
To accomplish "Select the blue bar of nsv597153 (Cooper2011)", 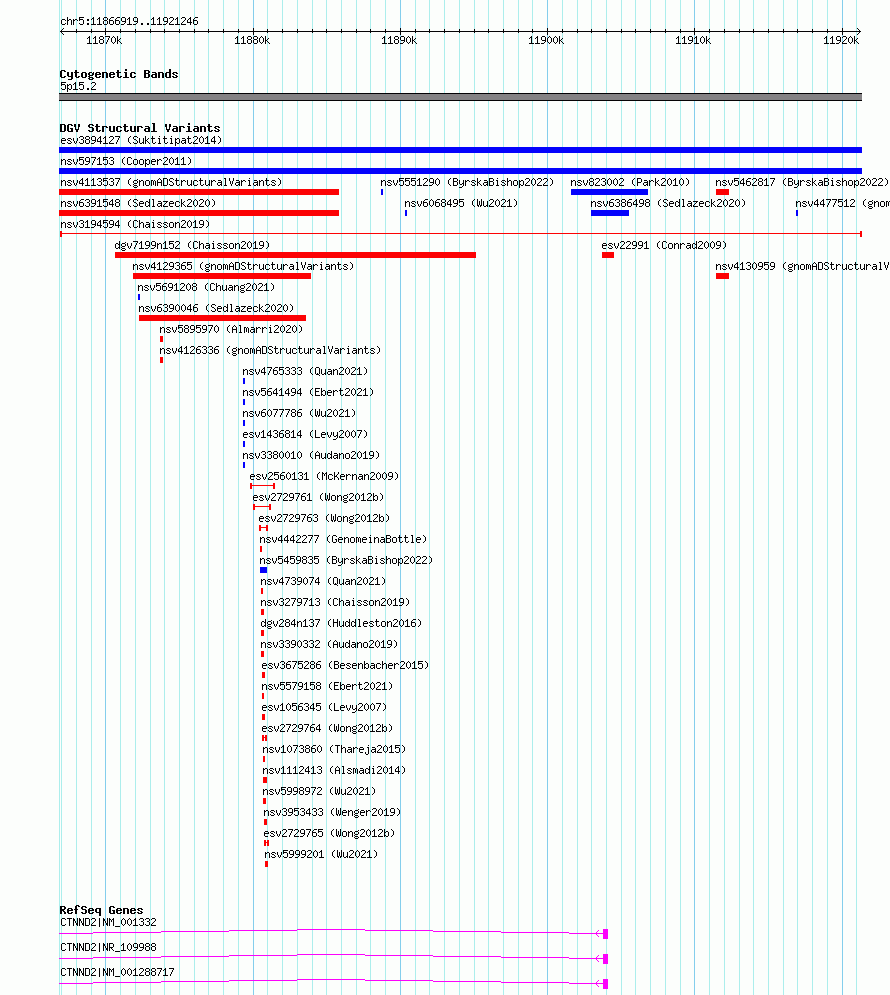I will click(x=461, y=171).
